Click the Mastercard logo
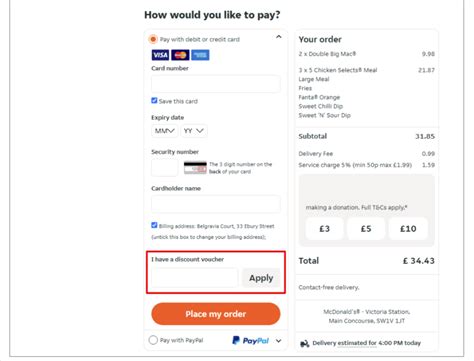The width and height of the screenshot is (474, 361). tap(180, 55)
